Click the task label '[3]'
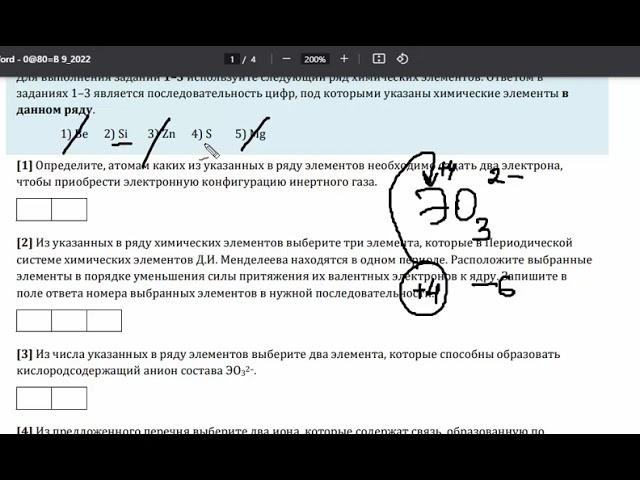 24,354
